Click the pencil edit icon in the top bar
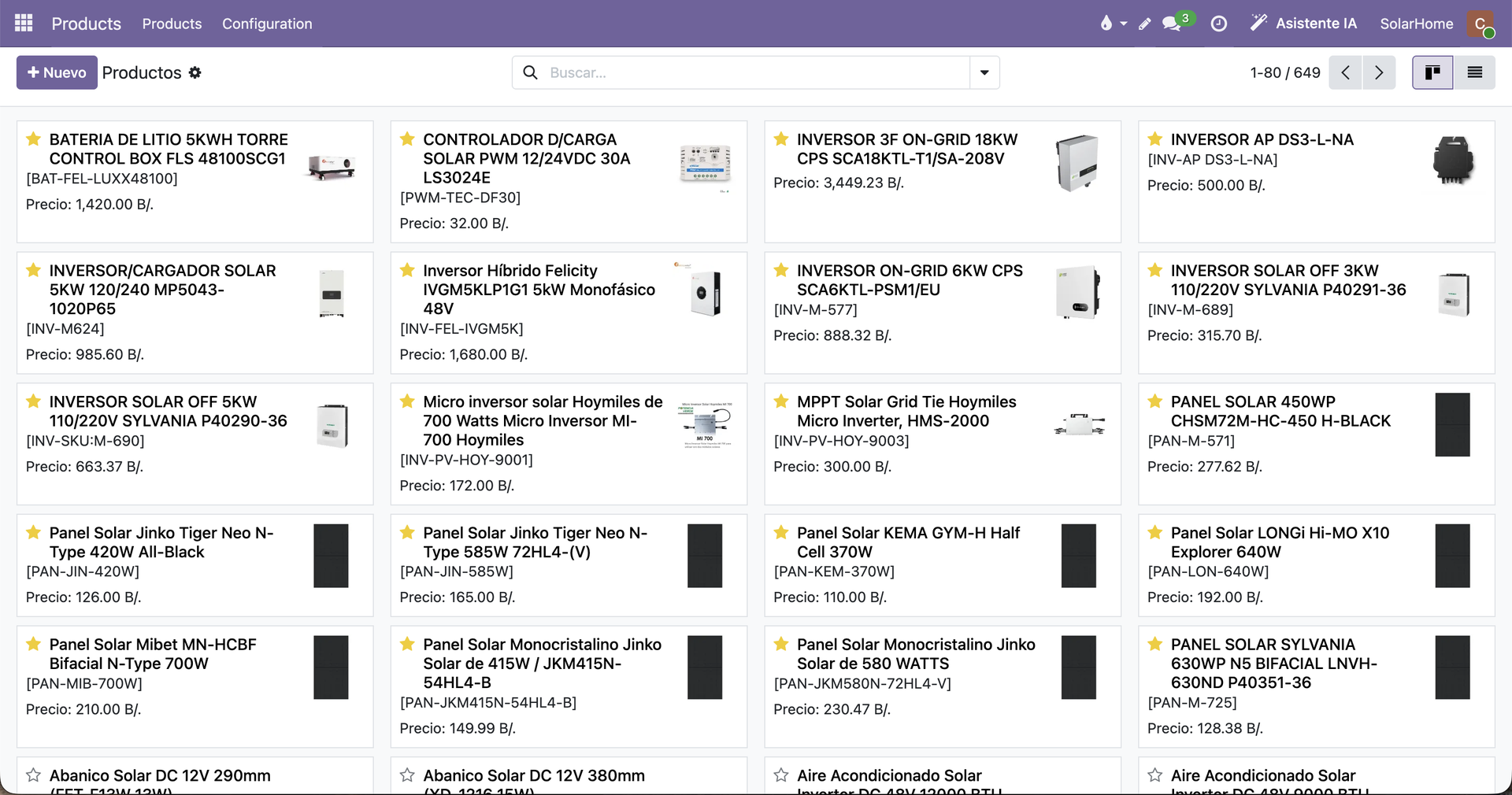 pyautogui.click(x=1145, y=24)
